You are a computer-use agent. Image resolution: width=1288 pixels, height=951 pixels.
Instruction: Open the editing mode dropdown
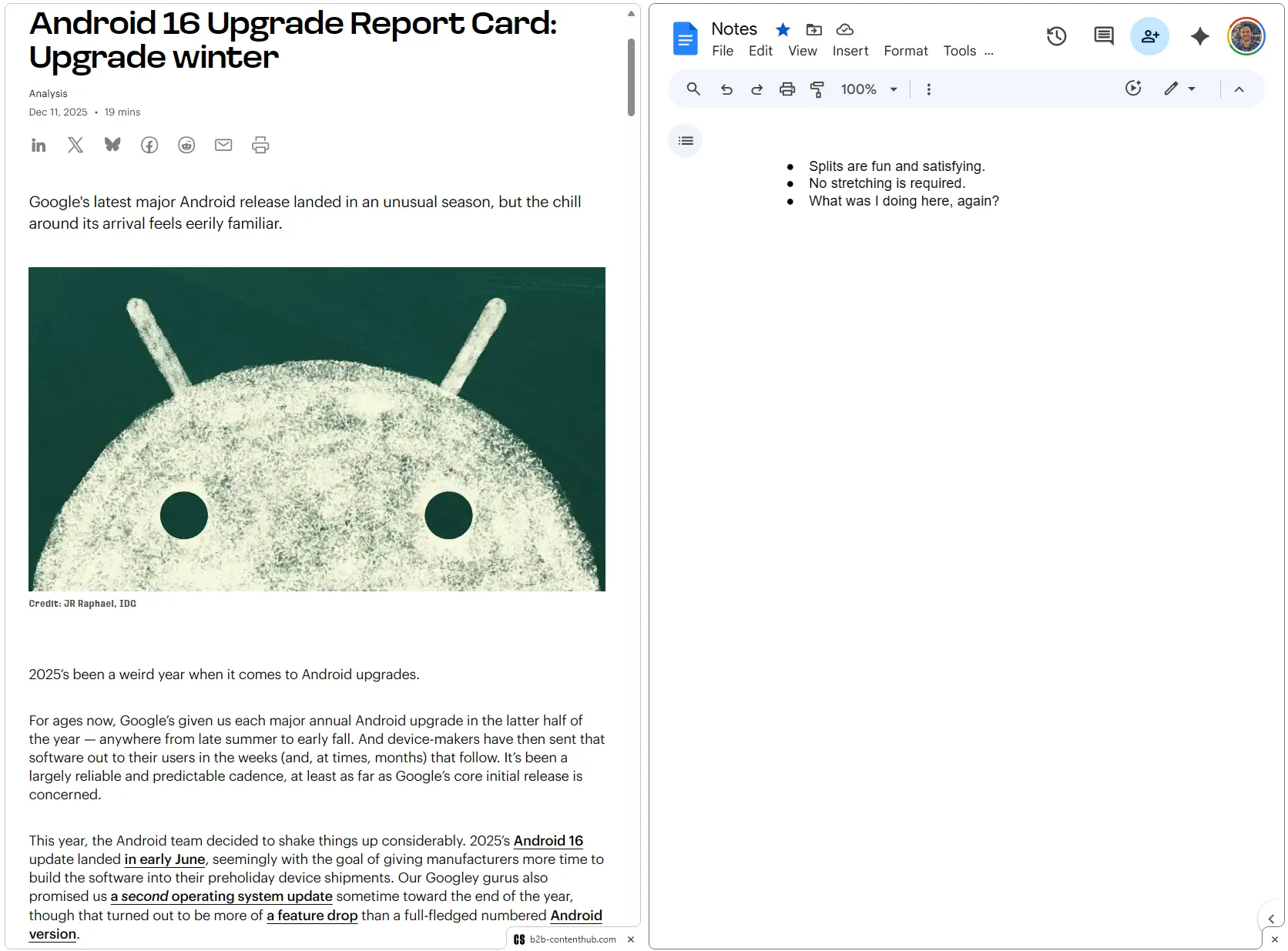pos(1179,89)
